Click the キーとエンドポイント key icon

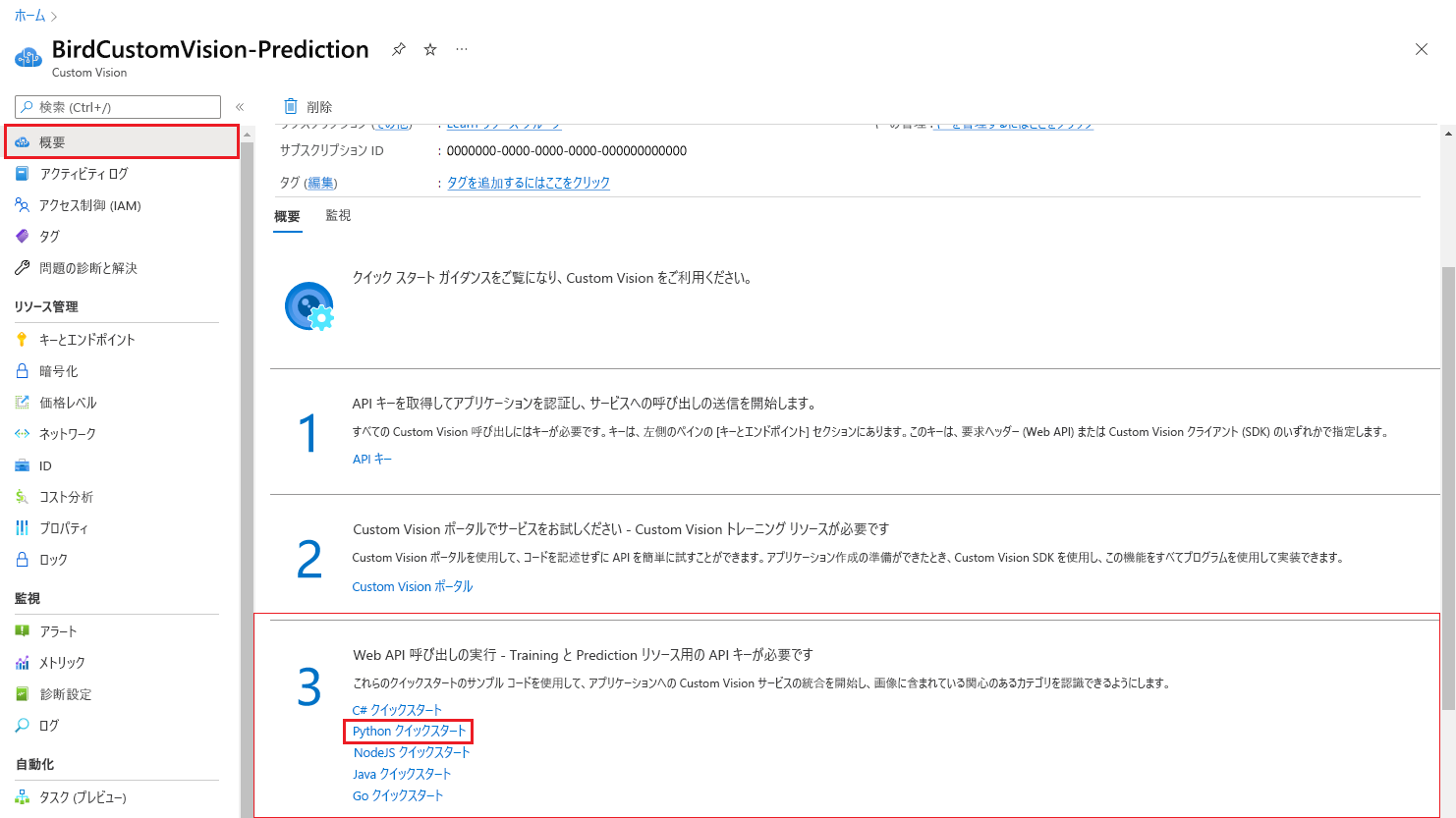click(x=22, y=340)
